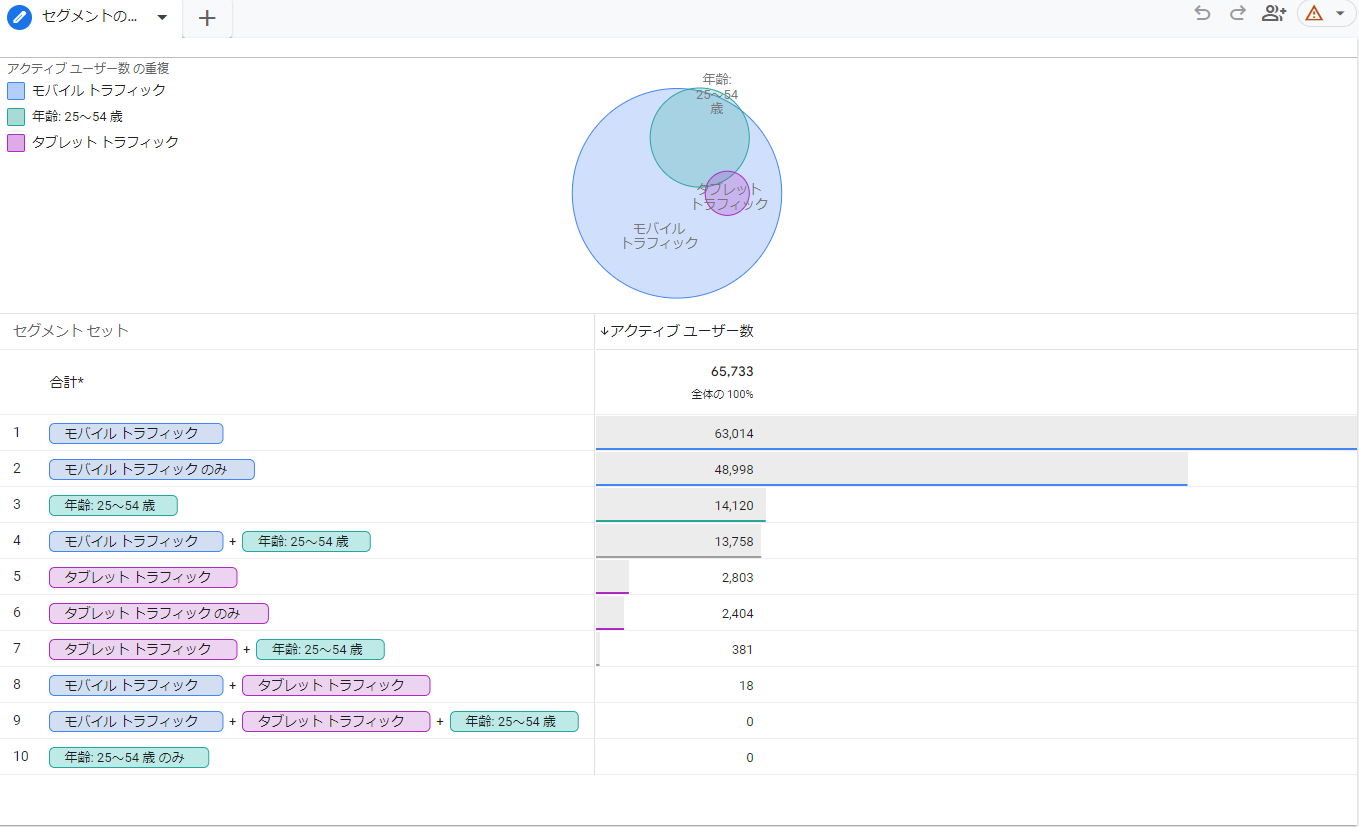Click the タブレット トラフィック chip in row 7
The width and height of the screenshot is (1359, 827).
coord(143,649)
